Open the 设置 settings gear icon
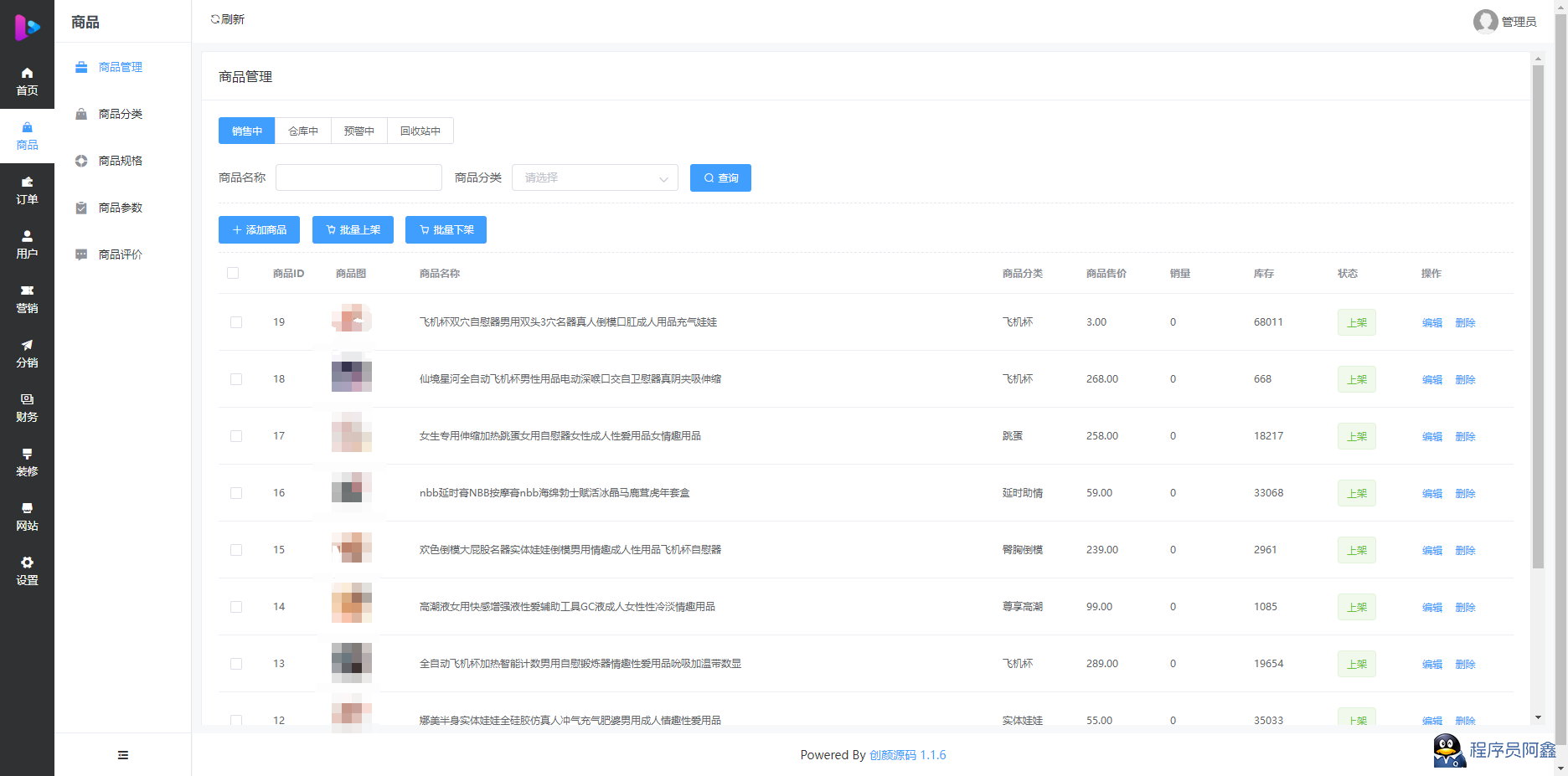1568x776 pixels. click(x=27, y=563)
